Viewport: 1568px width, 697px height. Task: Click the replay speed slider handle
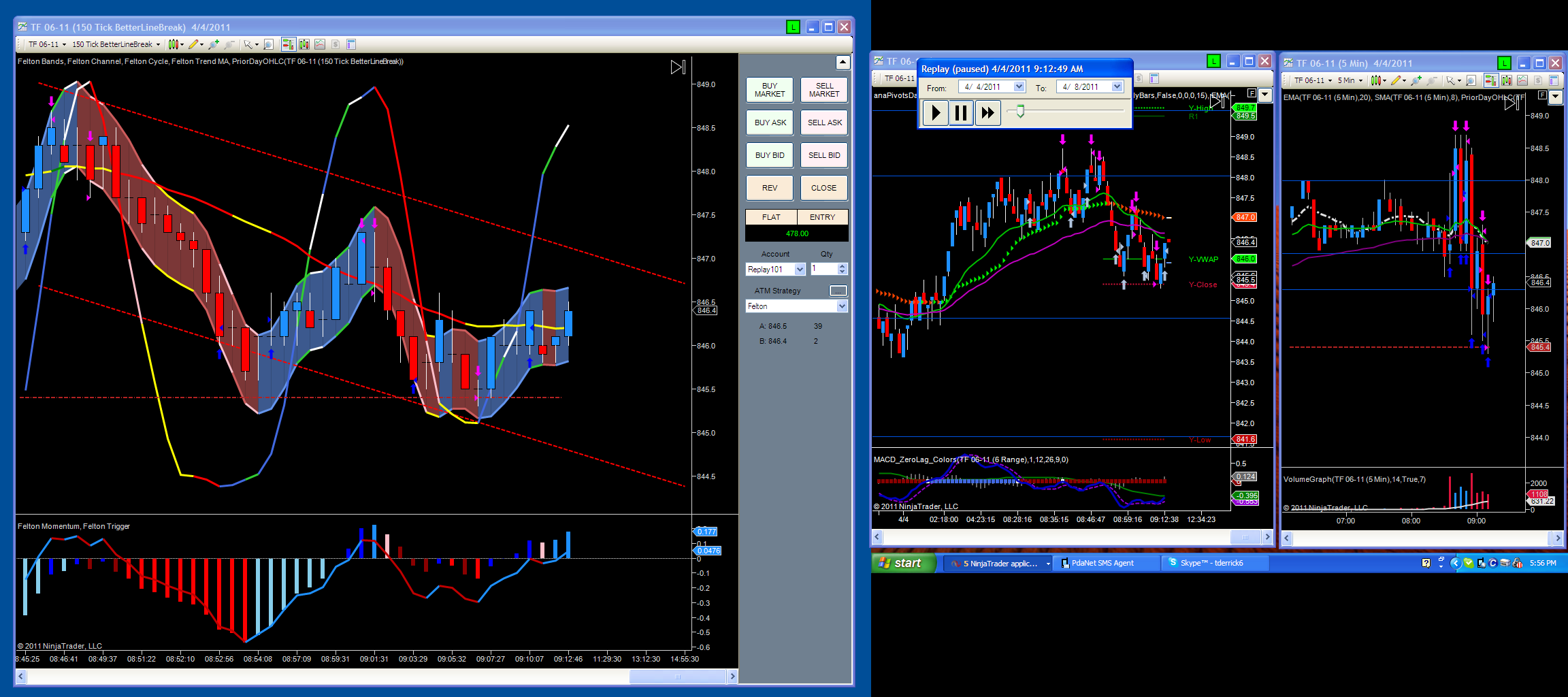click(x=1020, y=111)
